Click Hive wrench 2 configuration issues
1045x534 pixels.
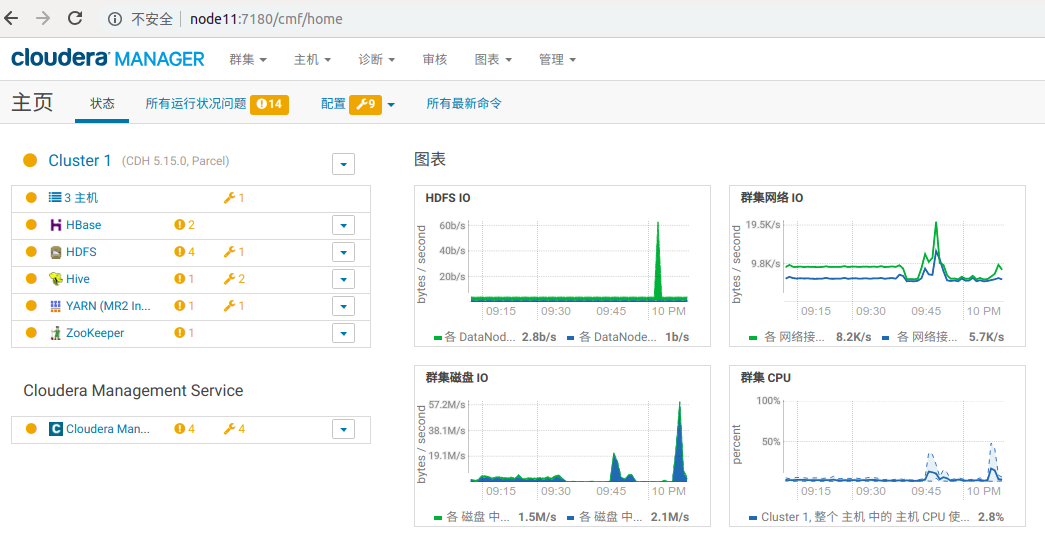coord(234,279)
